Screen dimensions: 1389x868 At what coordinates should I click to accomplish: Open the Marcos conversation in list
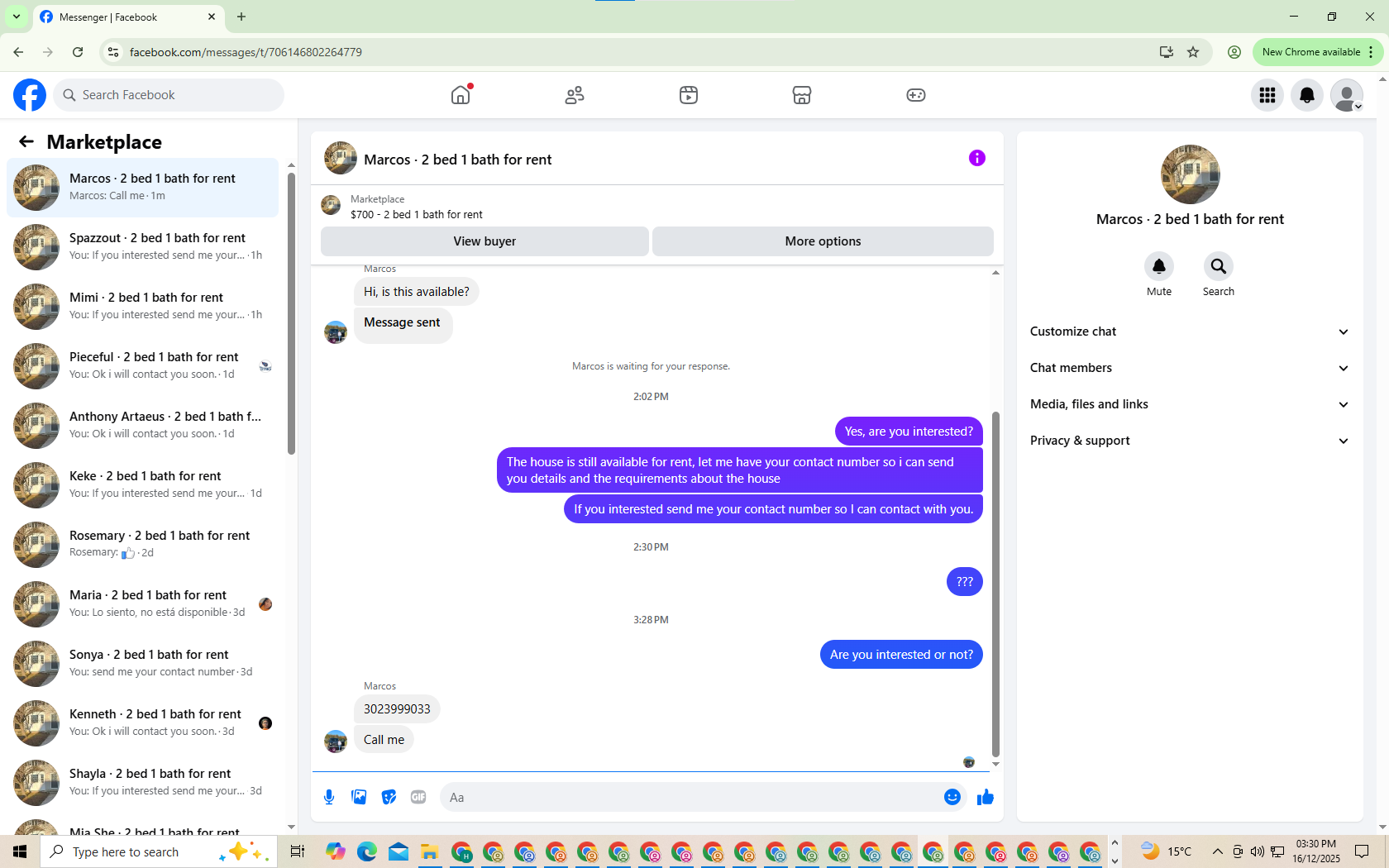(x=142, y=188)
